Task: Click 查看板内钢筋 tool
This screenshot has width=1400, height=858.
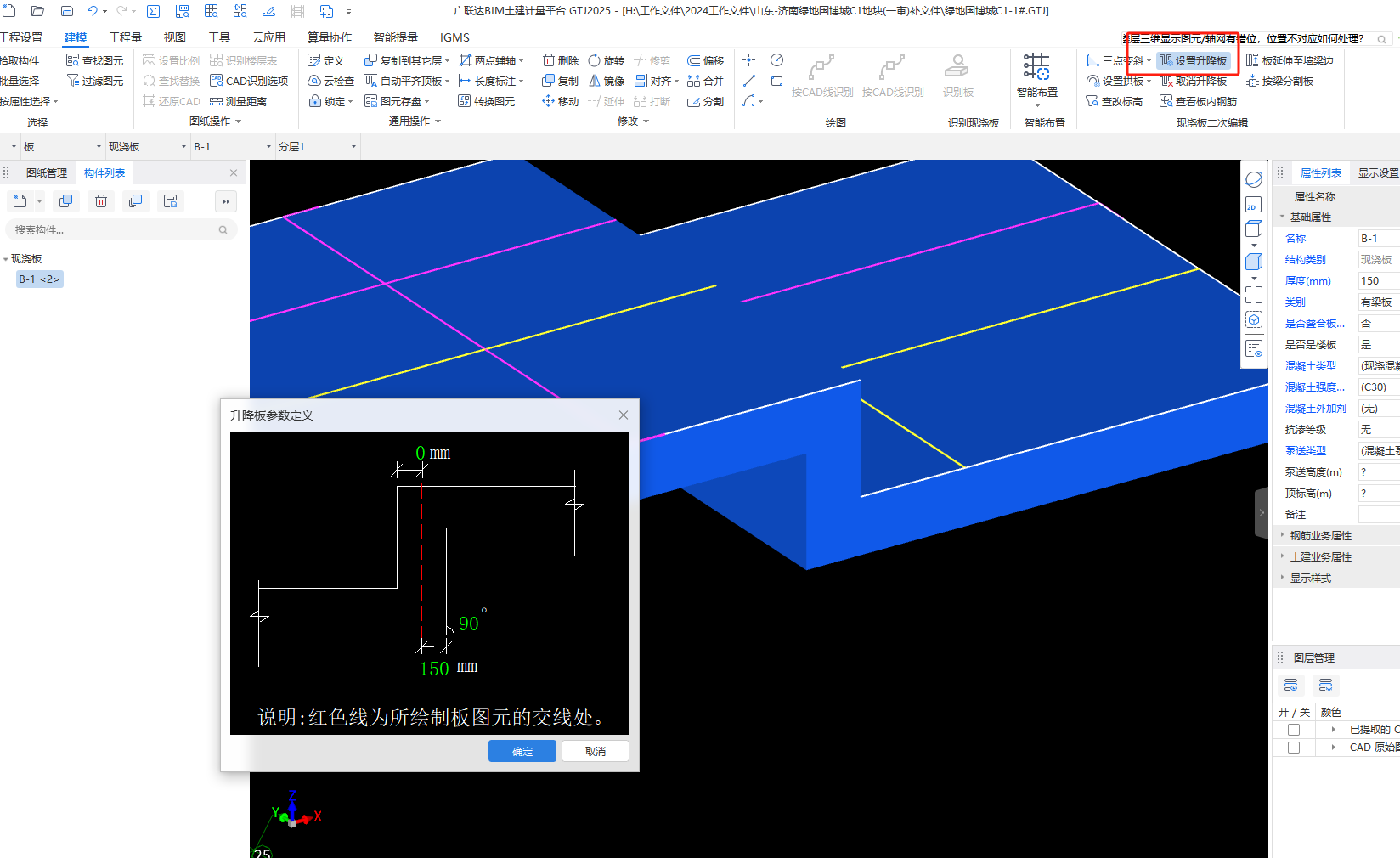Action: 1199,101
